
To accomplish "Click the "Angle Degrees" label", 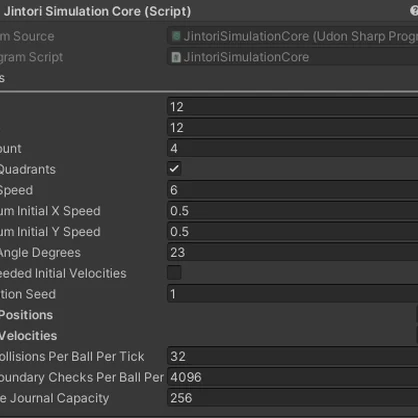I will (x=40, y=253).
